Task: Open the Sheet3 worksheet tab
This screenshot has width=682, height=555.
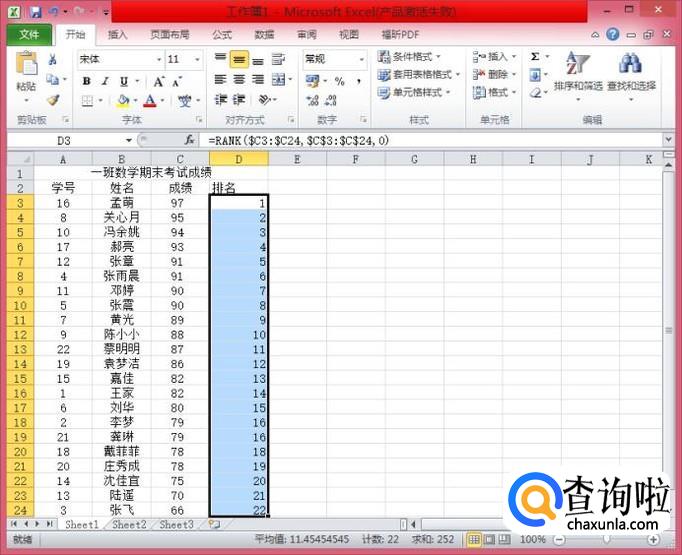Action: pos(176,525)
